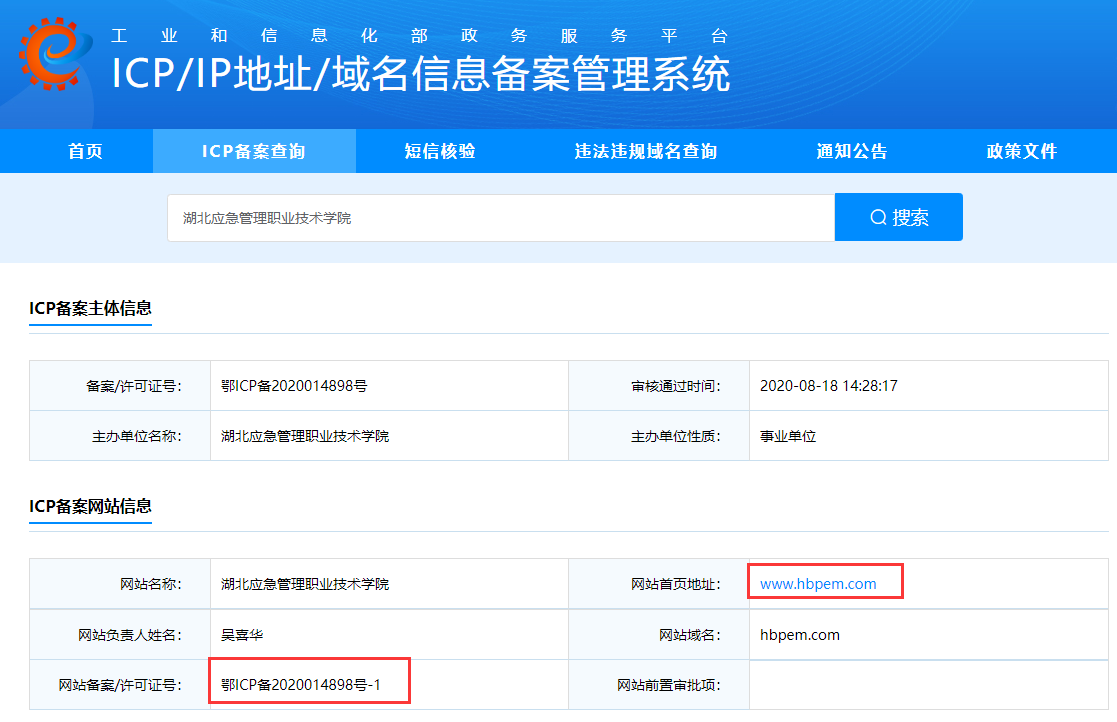The height and width of the screenshot is (722, 1117).
Task: Select the ICP备案查询 tab
Action: click(254, 151)
